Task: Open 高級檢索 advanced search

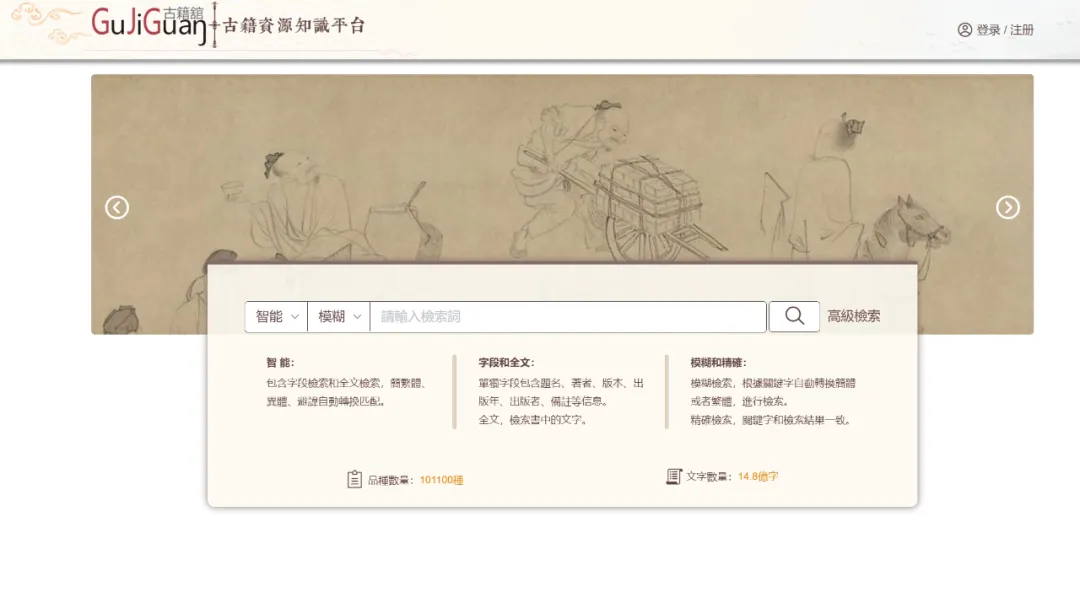Action: point(853,316)
